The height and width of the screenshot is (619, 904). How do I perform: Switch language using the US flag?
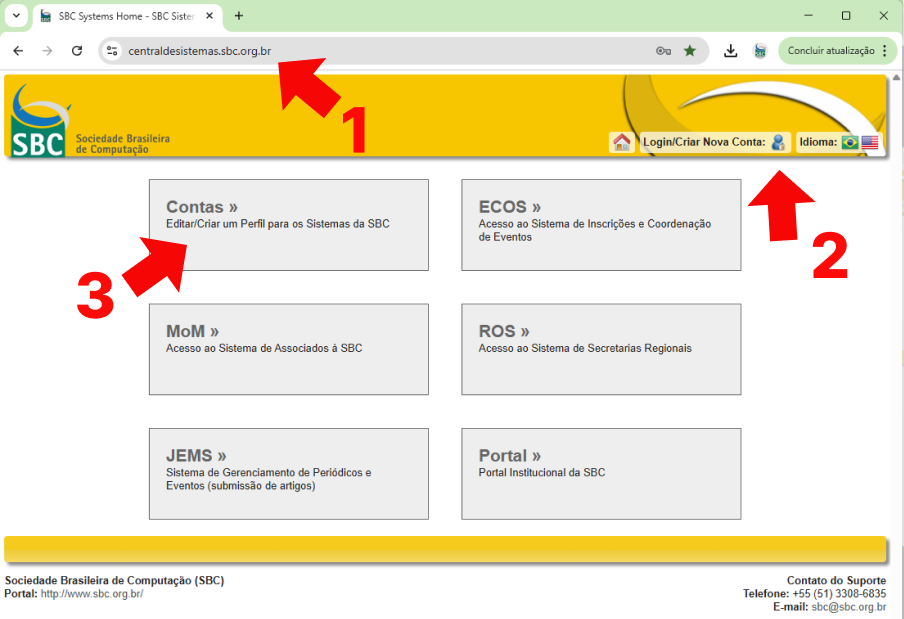870,142
